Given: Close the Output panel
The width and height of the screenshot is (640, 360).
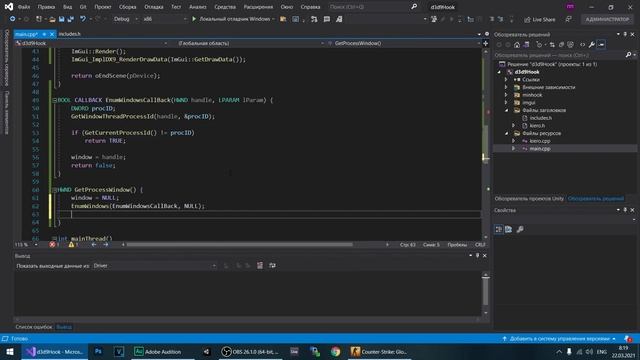Looking at the screenshot, I should pos(484,256).
